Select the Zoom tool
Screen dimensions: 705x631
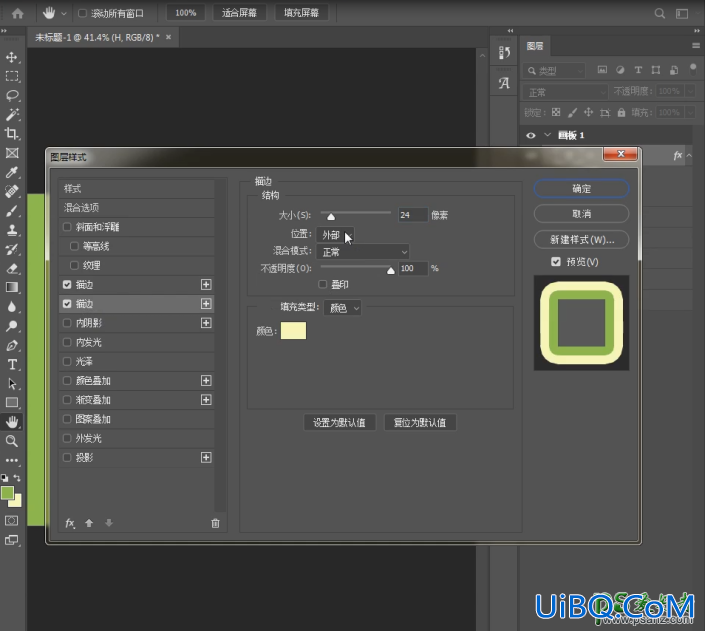coord(12,441)
